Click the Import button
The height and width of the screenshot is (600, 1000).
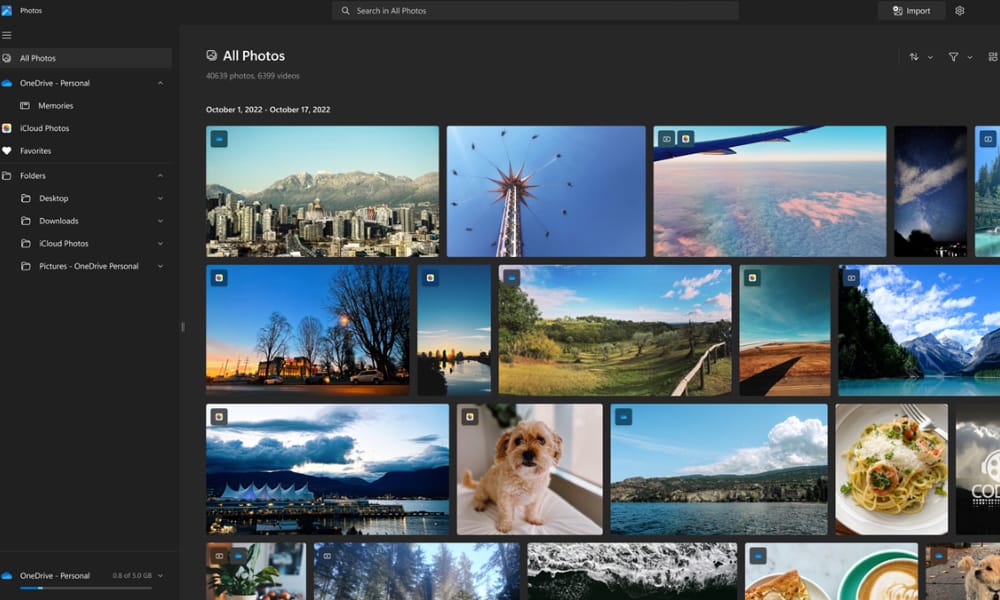click(x=911, y=11)
